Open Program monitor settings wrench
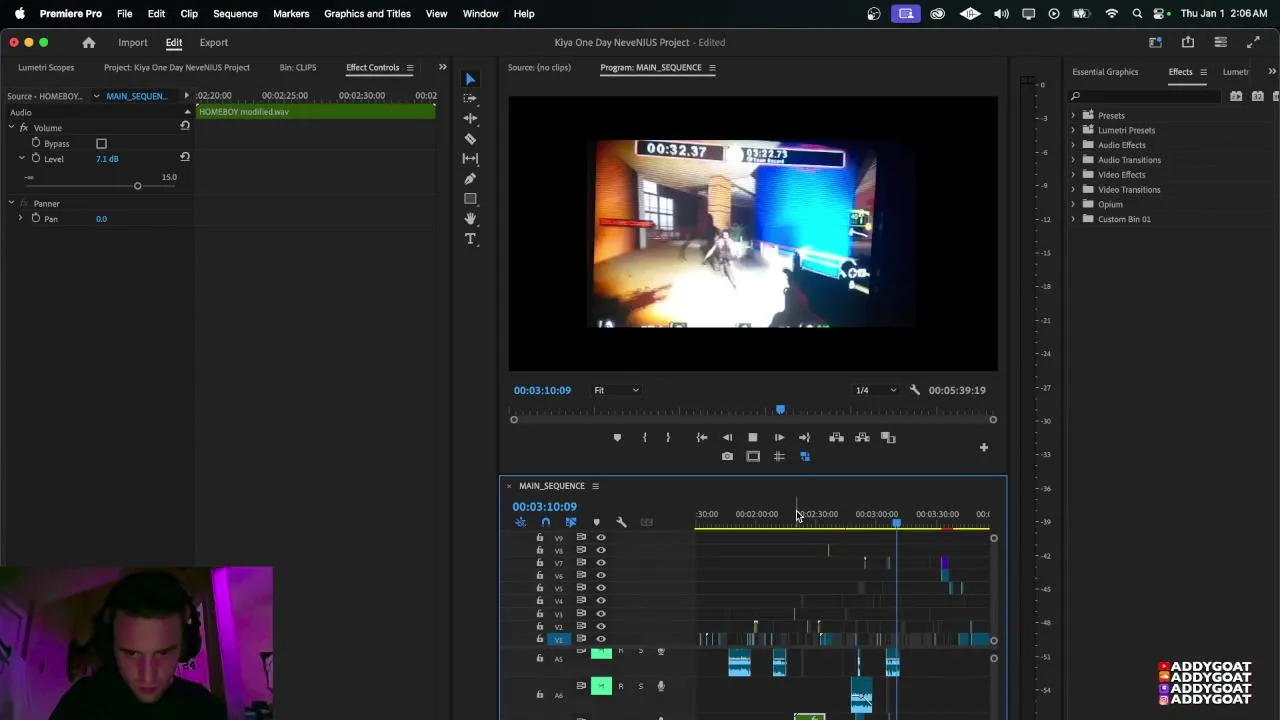The height and width of the screenshot is (720, 1280). (914, 390)
